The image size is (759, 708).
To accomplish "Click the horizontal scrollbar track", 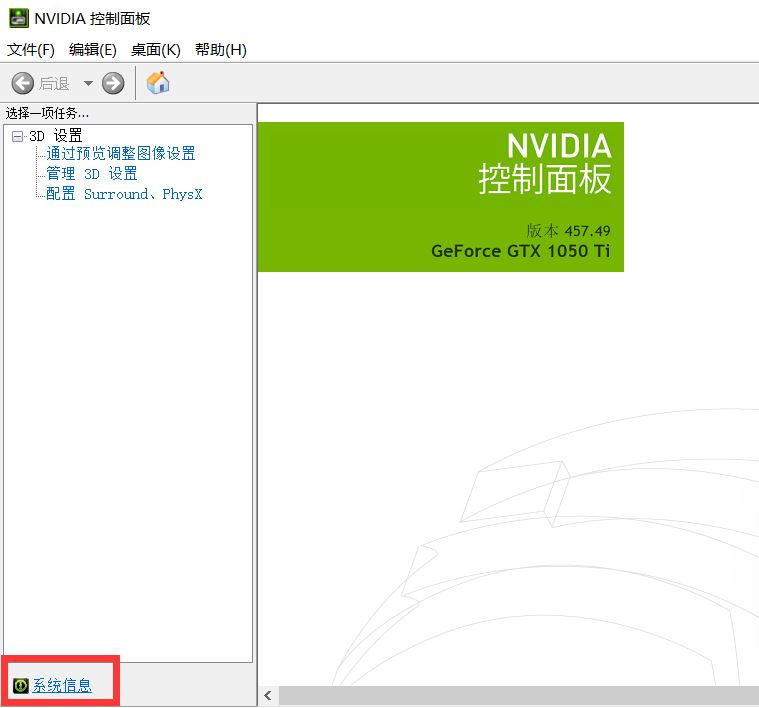I will [x=518, y=696].
